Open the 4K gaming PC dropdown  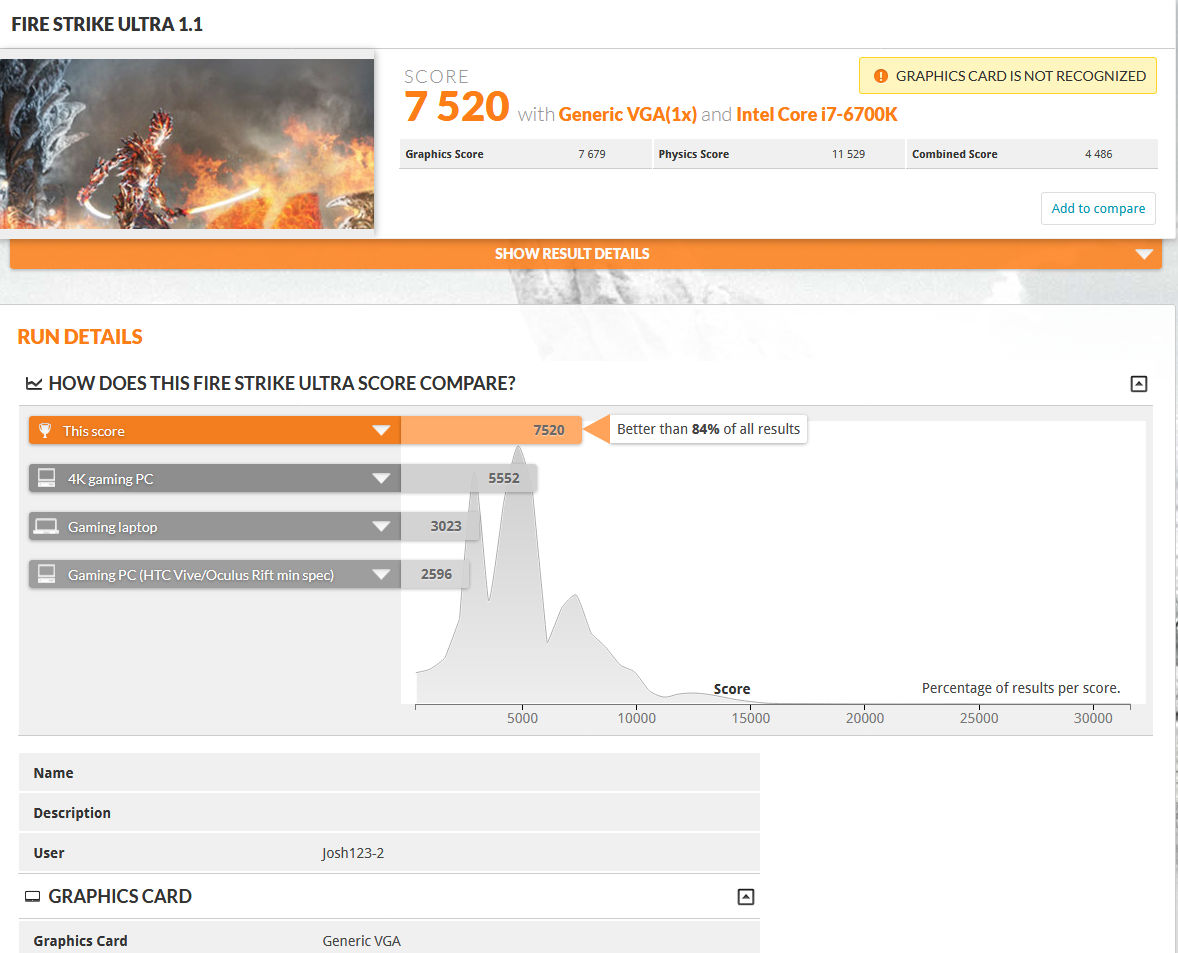tap(381, 478)
